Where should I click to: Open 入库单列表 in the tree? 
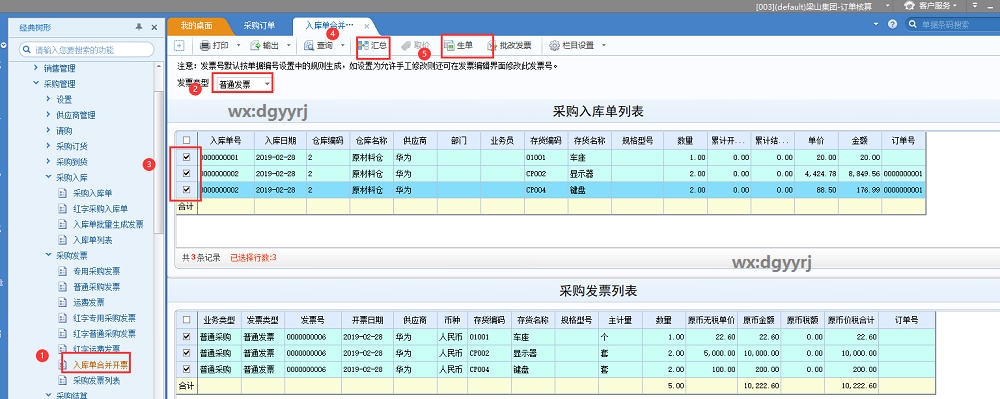click(x=92, y=240)
